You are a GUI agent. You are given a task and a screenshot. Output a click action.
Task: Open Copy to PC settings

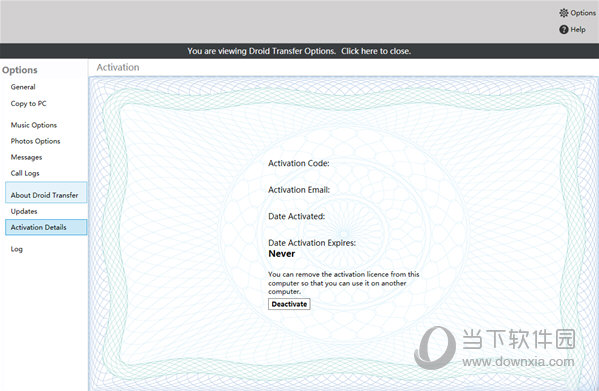[x=28, y=103]
